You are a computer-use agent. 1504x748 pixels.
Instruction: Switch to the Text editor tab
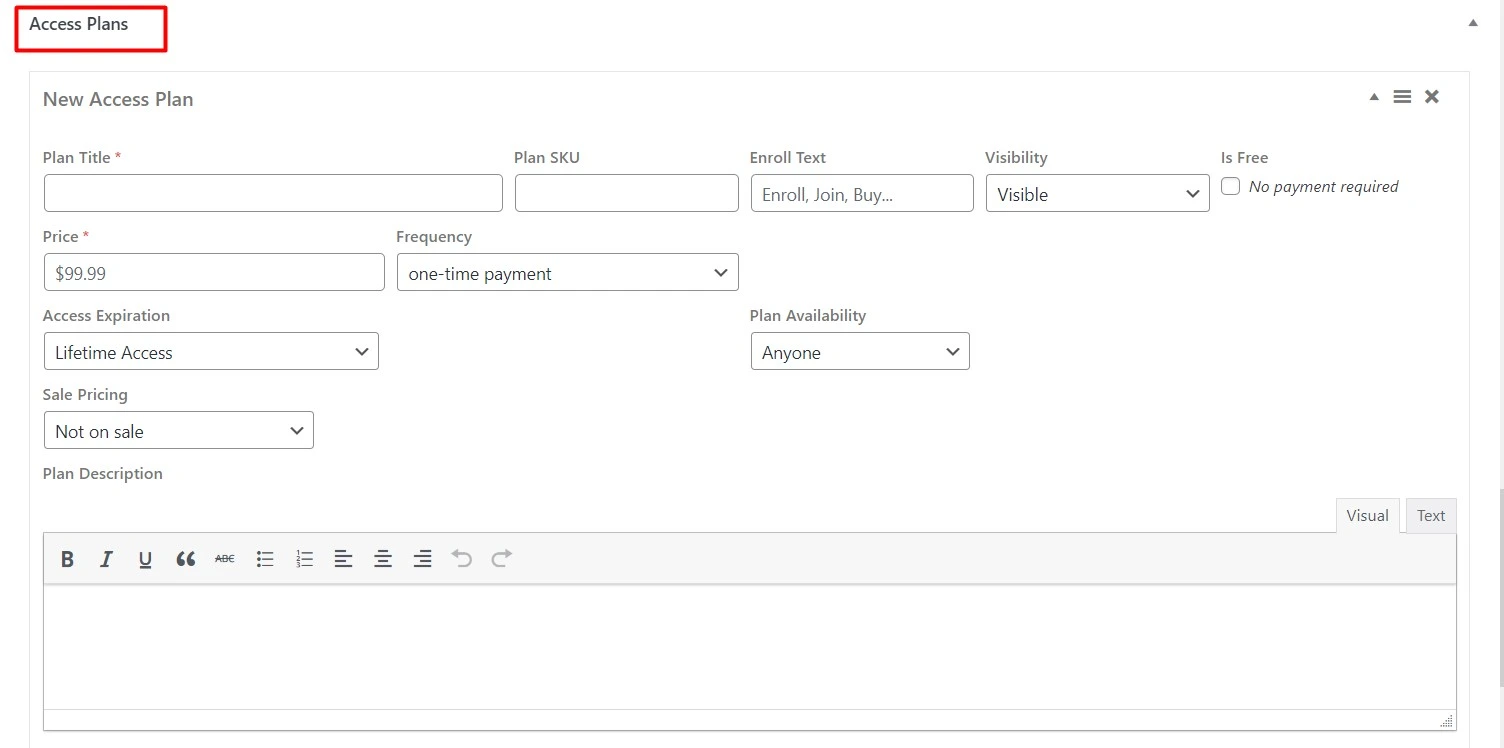pos(1431,516)
